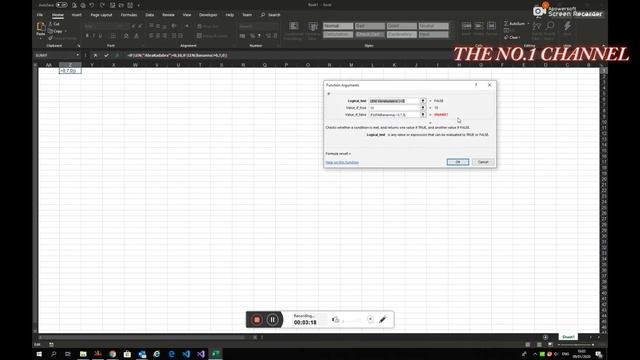
Task: Click the Cut command
Action: coord(54,24)
